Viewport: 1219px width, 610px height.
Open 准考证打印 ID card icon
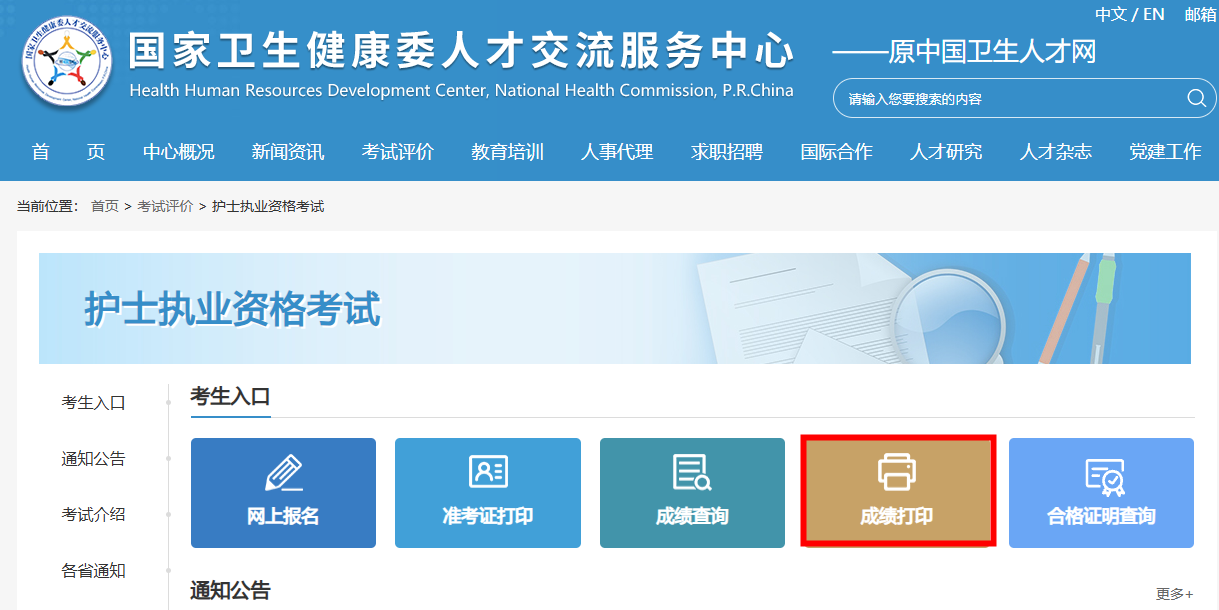(x=488, y=472)
